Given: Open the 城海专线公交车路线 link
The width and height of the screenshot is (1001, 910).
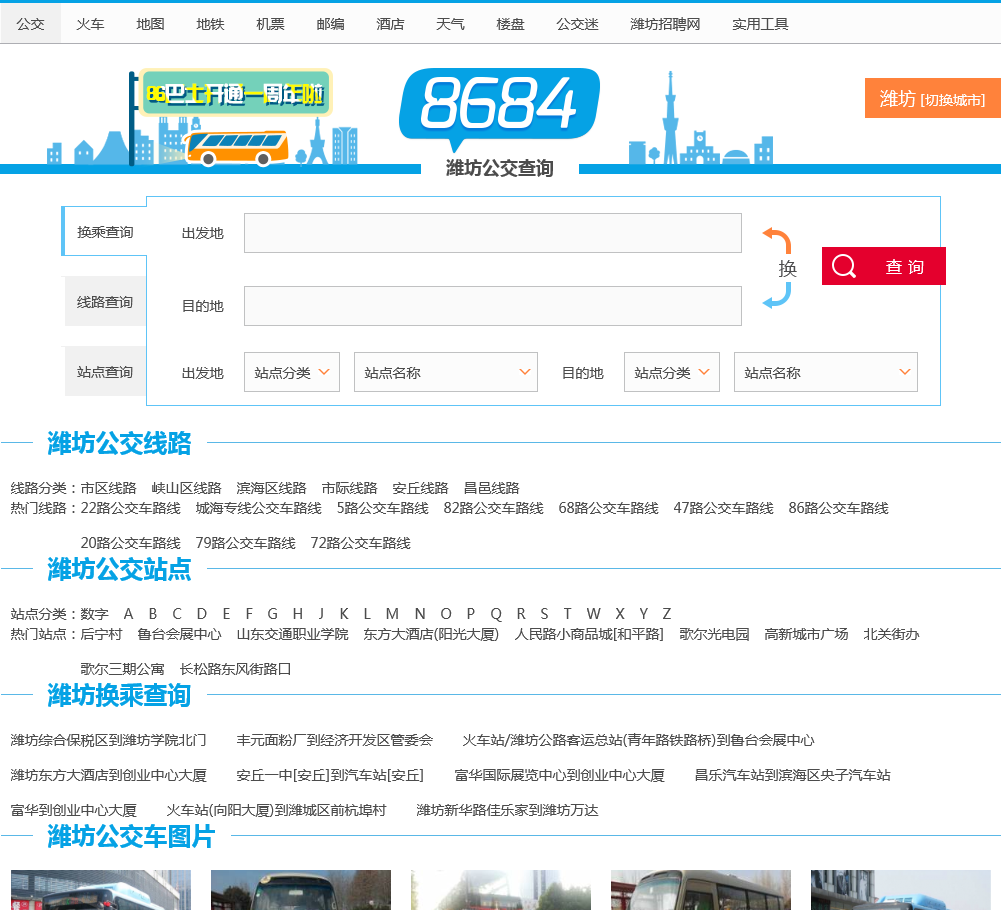Looking at the screenshot, I should pos(259,508).
